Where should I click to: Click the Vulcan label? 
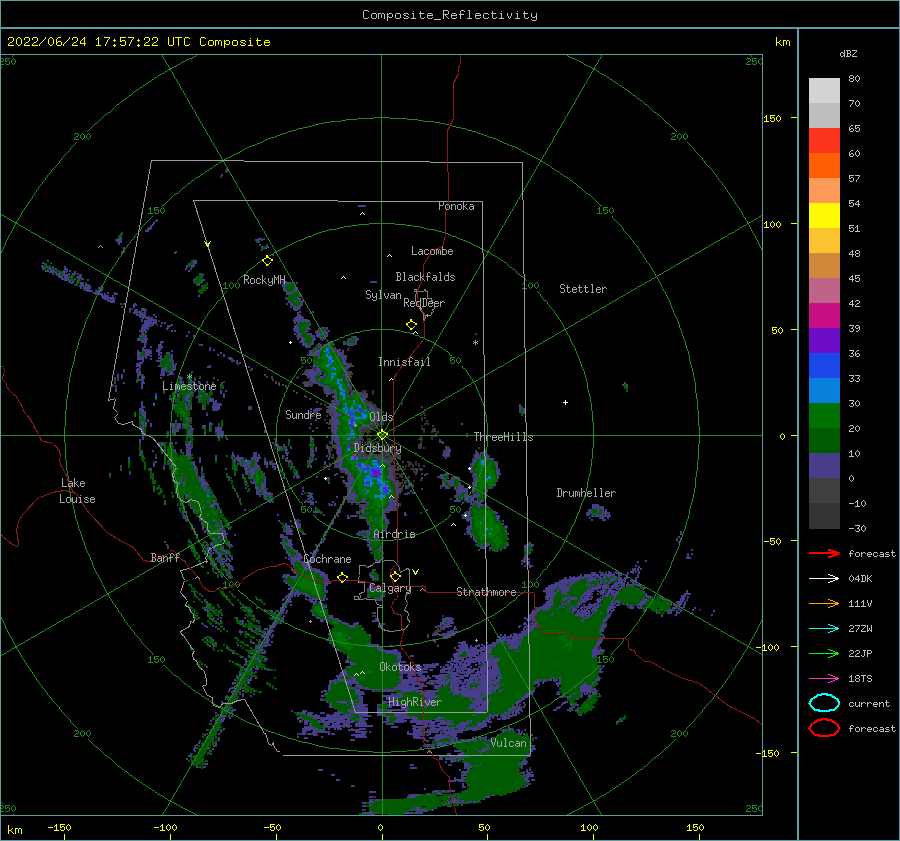tap(509, 743)
